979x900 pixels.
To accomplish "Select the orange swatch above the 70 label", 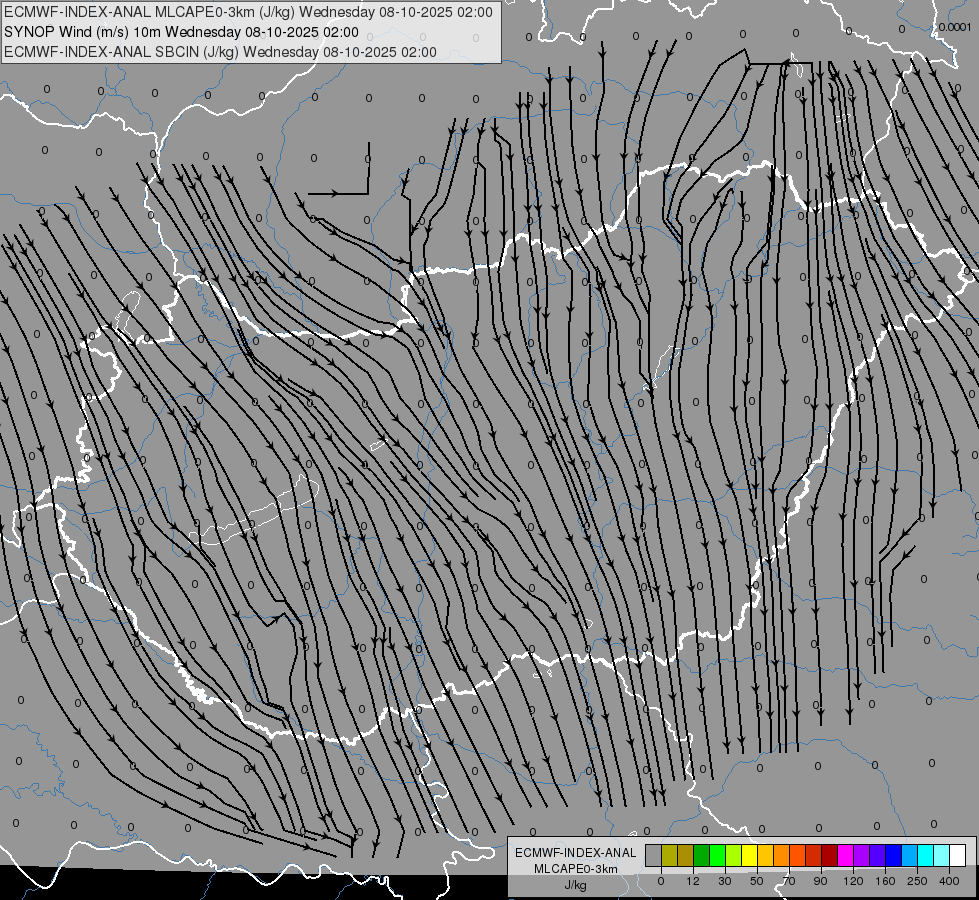I will click(x=782, y=855).
